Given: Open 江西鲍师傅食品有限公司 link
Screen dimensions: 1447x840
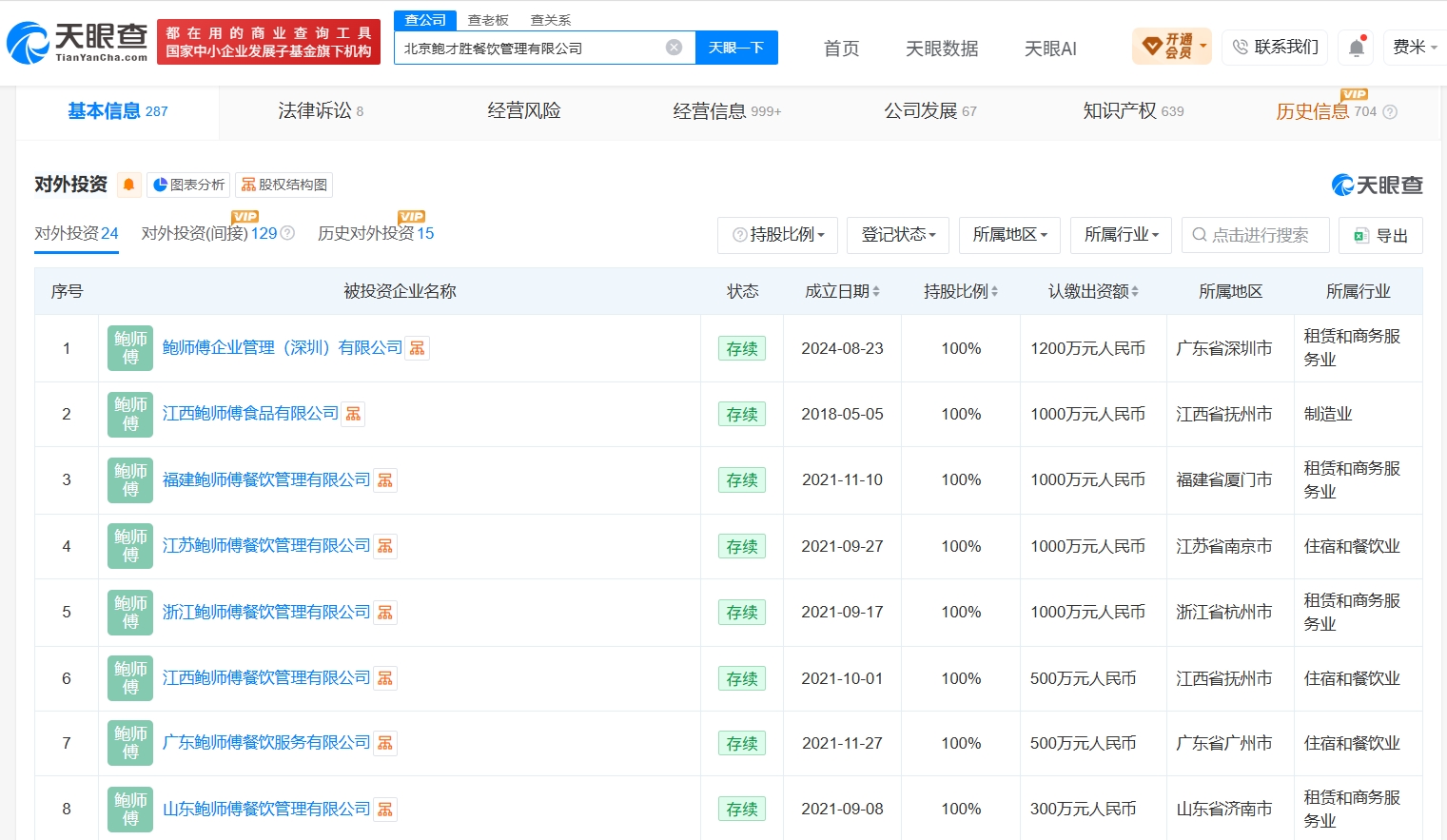Looking at the screenshot, I should click(x=250, y=414).
